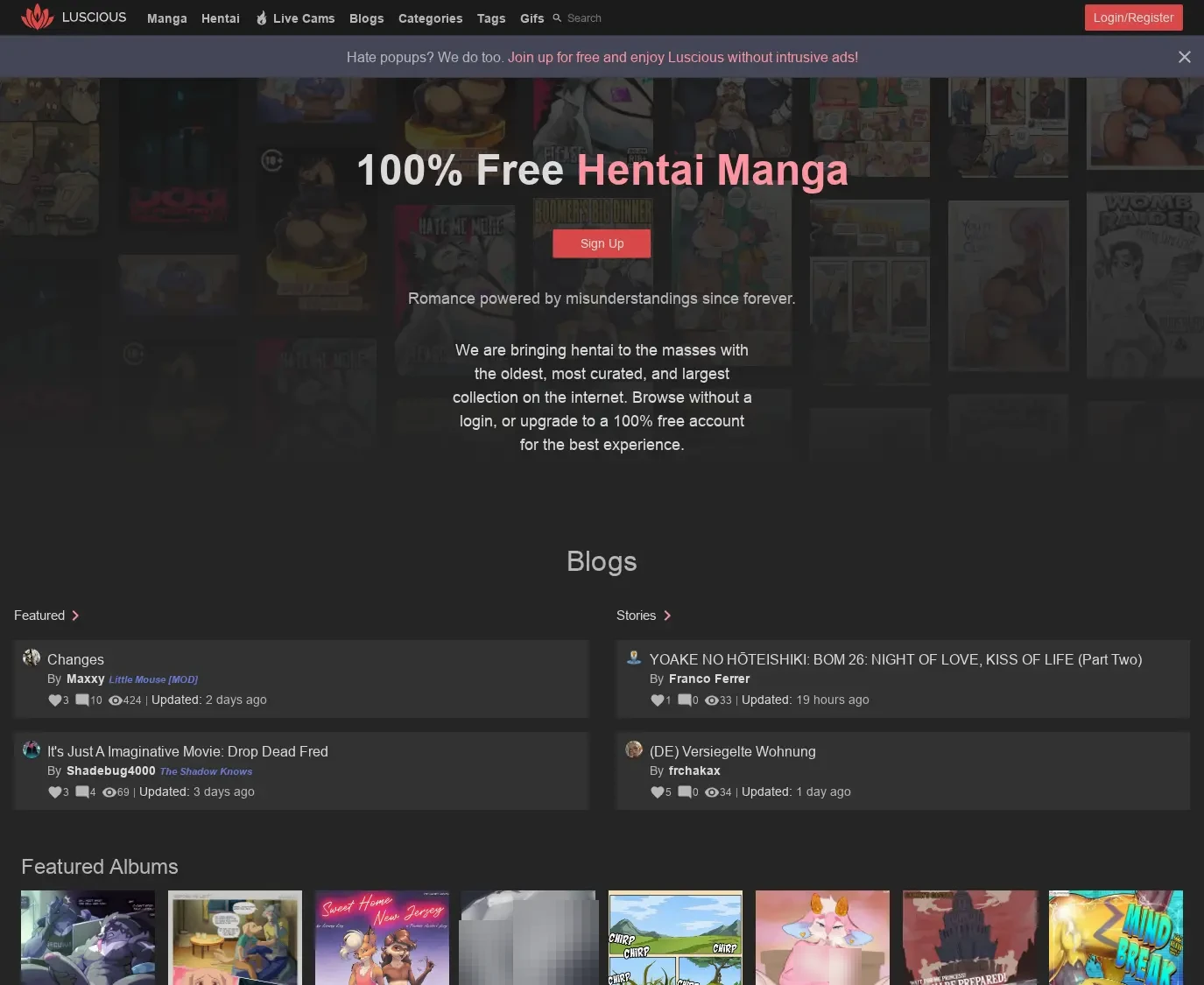1204x985 pixels.
Task: Open the 'Changes' blog post title
Action: pyautogui.click(x=75, y=659)
